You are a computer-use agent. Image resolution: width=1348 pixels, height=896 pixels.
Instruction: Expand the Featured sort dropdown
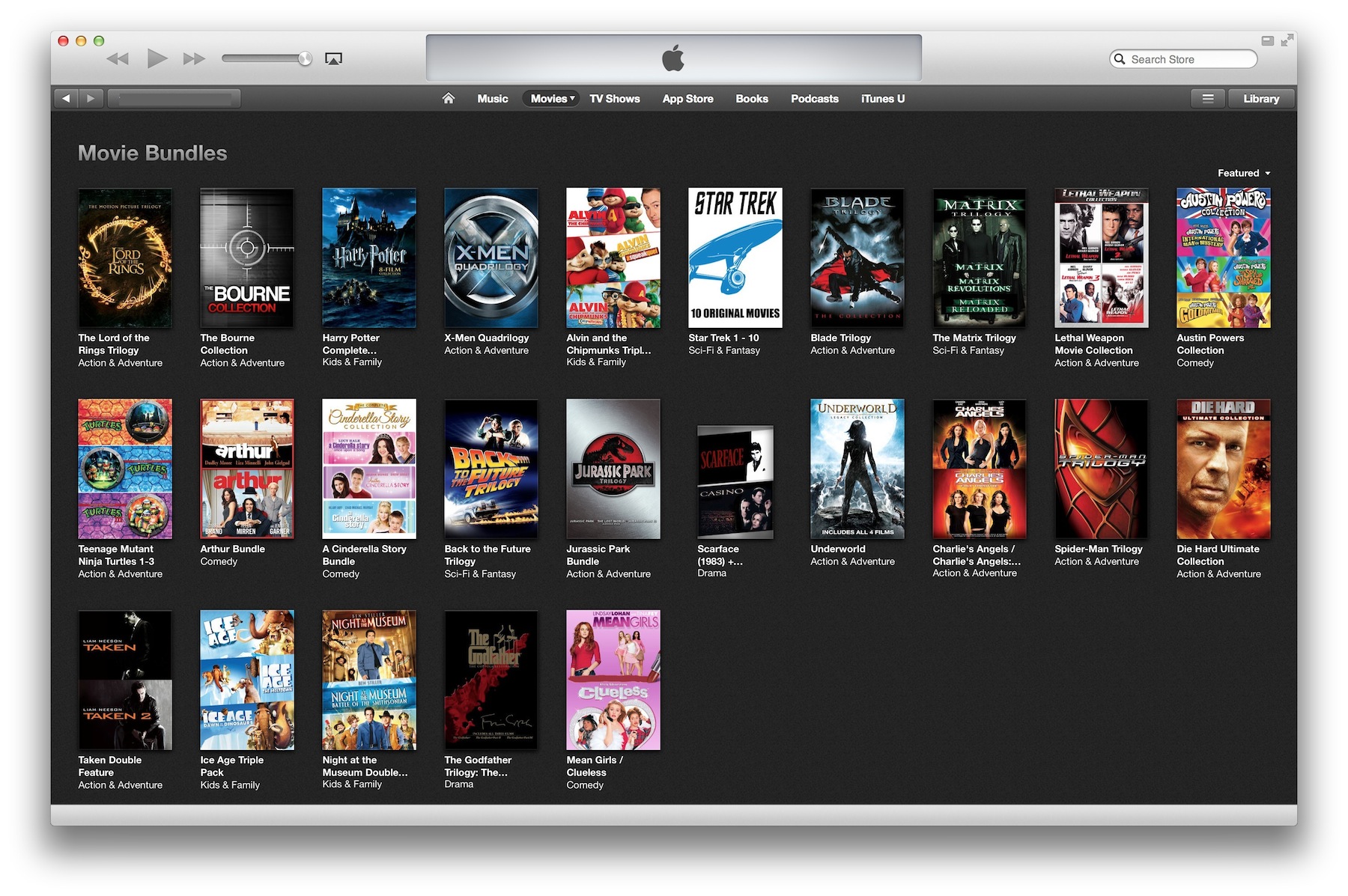[1244, 173]
